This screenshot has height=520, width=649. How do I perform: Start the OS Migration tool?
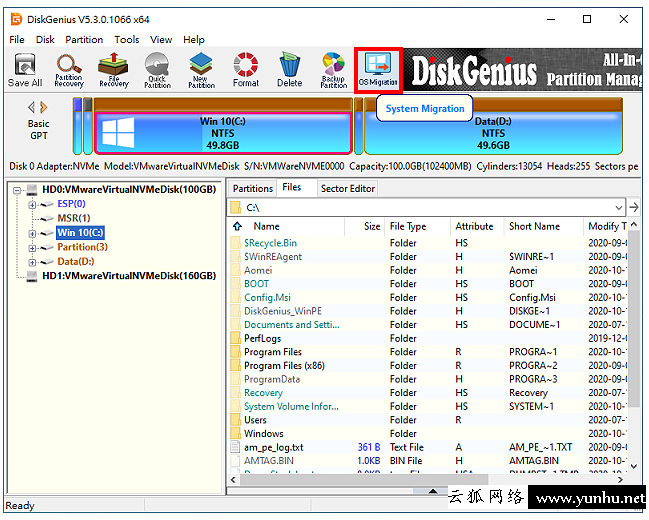(x=378, y=70)
